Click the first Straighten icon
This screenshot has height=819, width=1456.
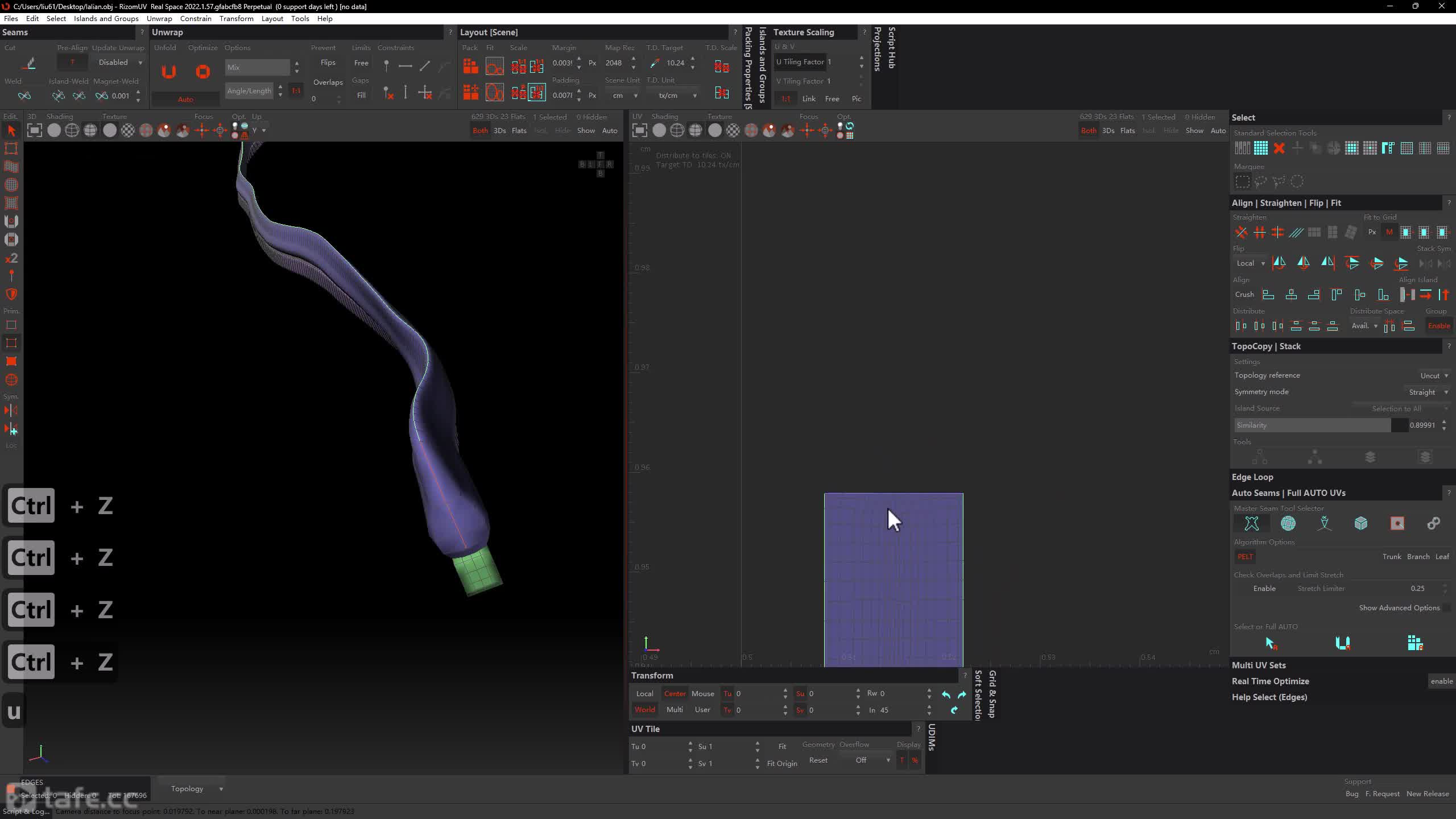pos(1241,232)
